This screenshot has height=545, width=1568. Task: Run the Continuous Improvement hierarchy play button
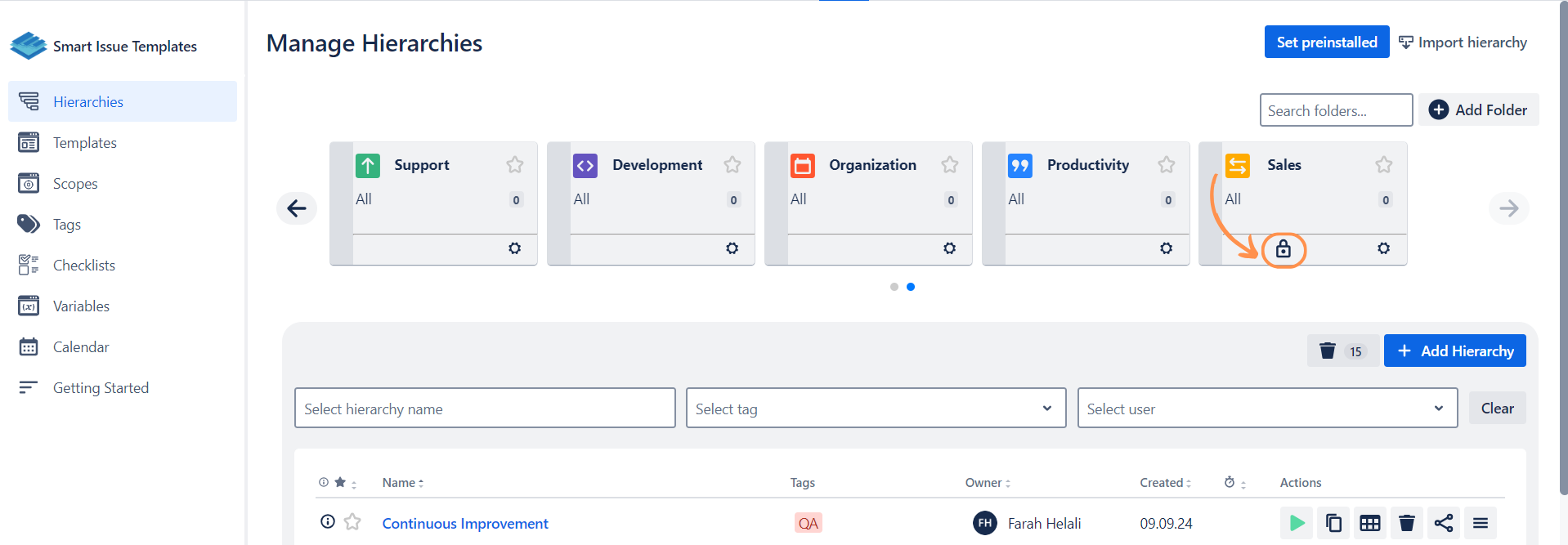pos(1296,523)
